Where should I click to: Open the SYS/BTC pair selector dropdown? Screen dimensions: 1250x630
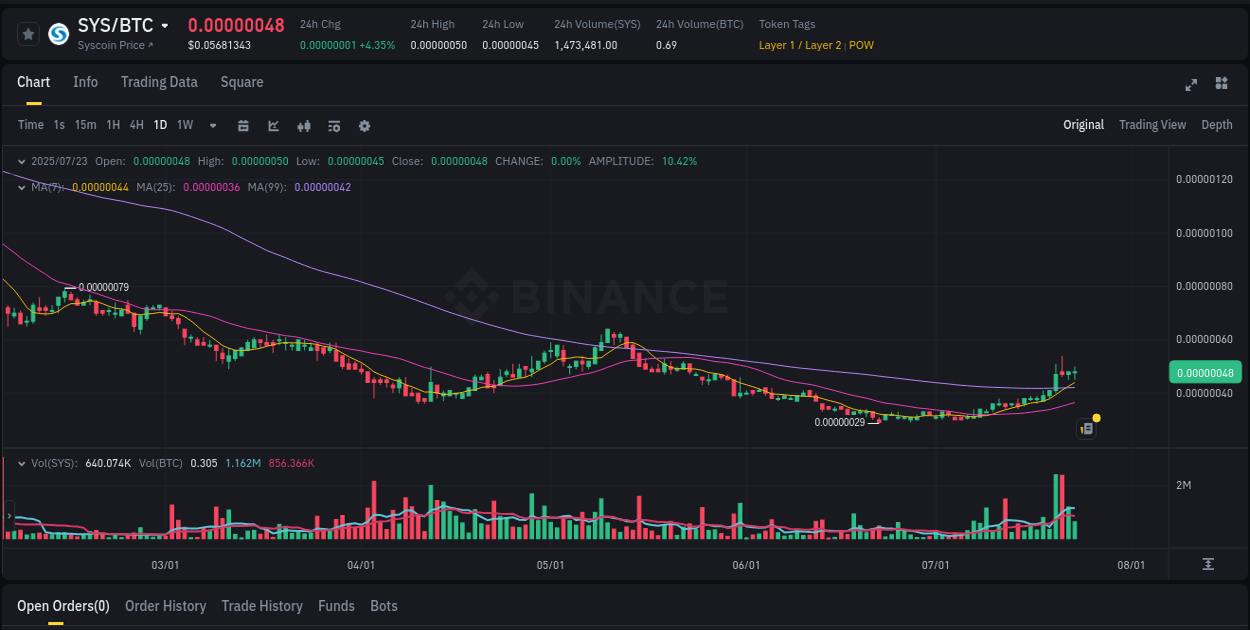165,25
